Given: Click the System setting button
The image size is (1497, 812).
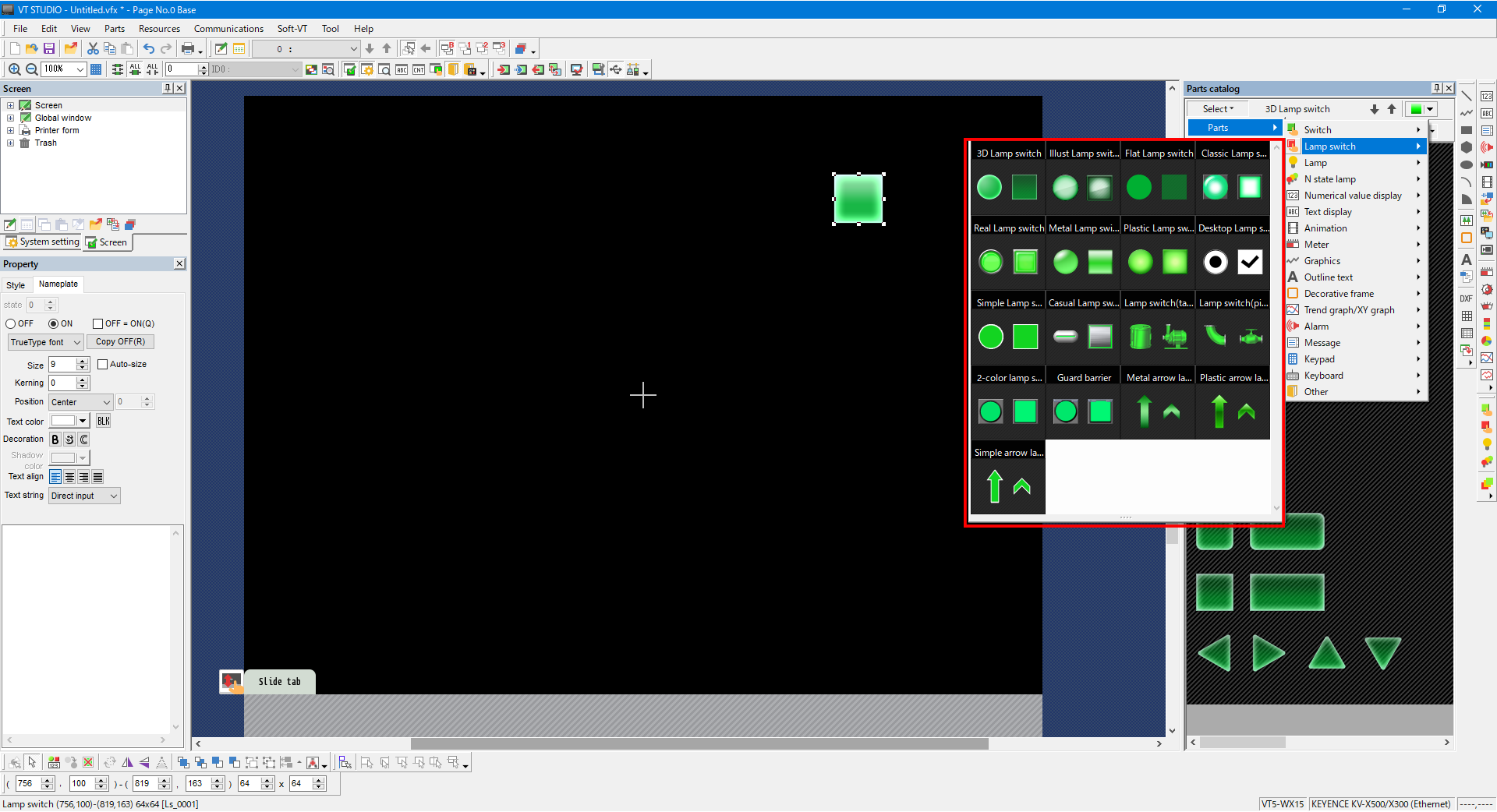Looking at the screenshot, I should [43, 242].
